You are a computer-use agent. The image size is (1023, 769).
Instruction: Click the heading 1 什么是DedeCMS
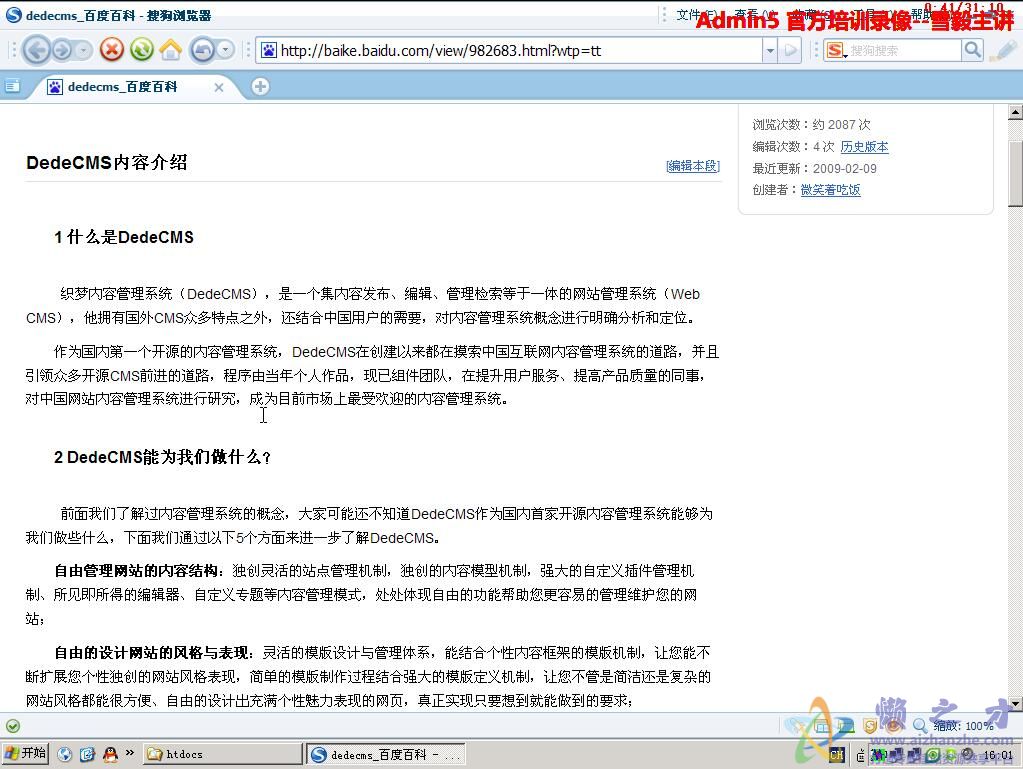[124, 237]
